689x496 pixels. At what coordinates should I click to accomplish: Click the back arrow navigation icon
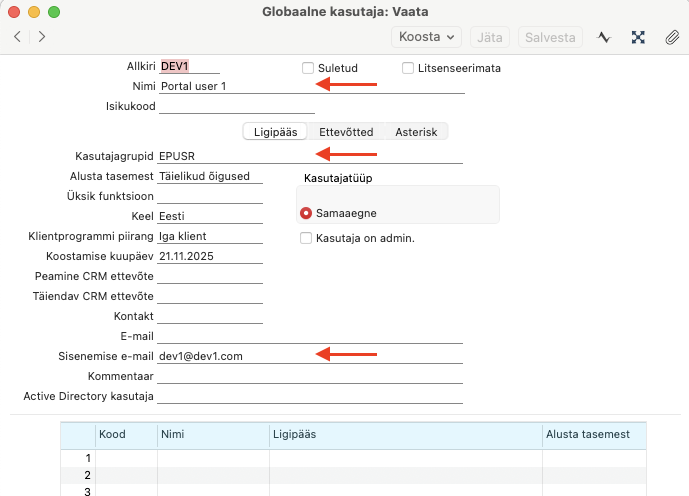coord(18,37)
